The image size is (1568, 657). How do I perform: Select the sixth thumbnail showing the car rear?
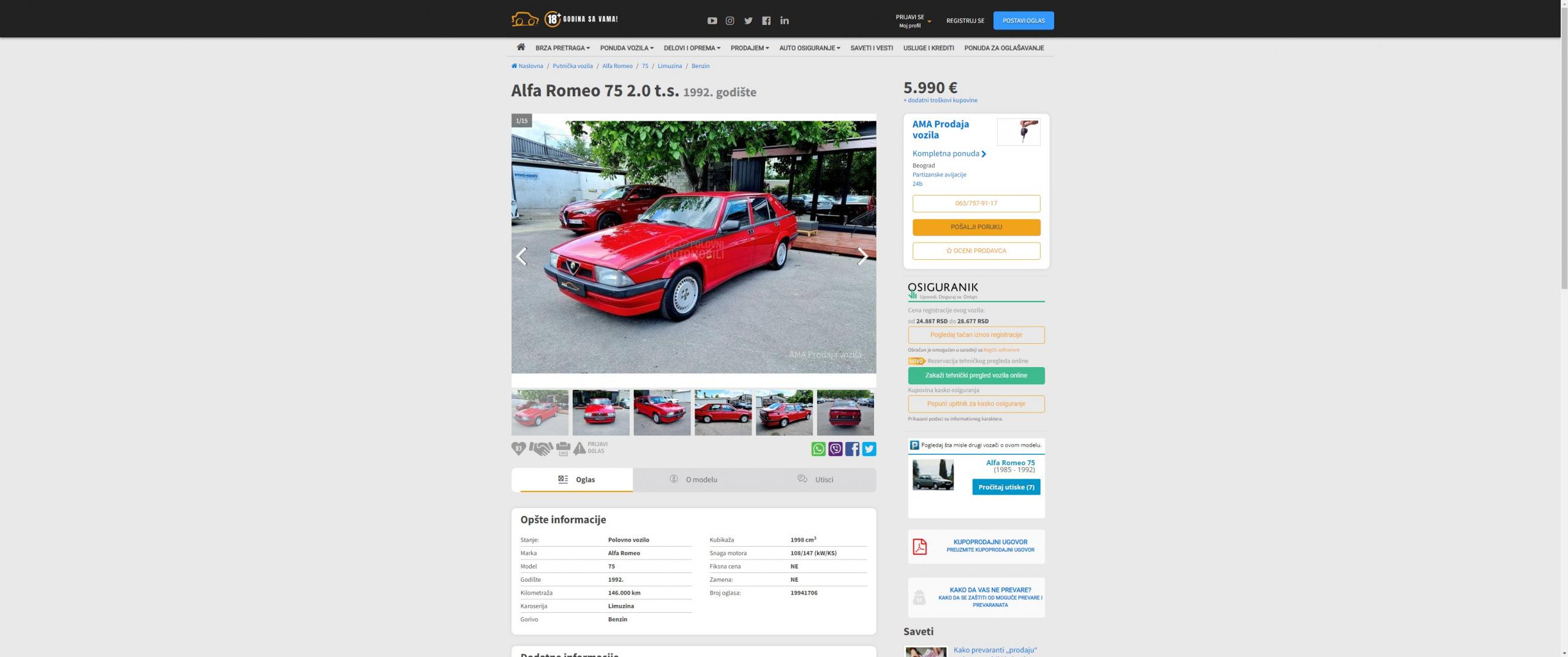tap(845, 412)
